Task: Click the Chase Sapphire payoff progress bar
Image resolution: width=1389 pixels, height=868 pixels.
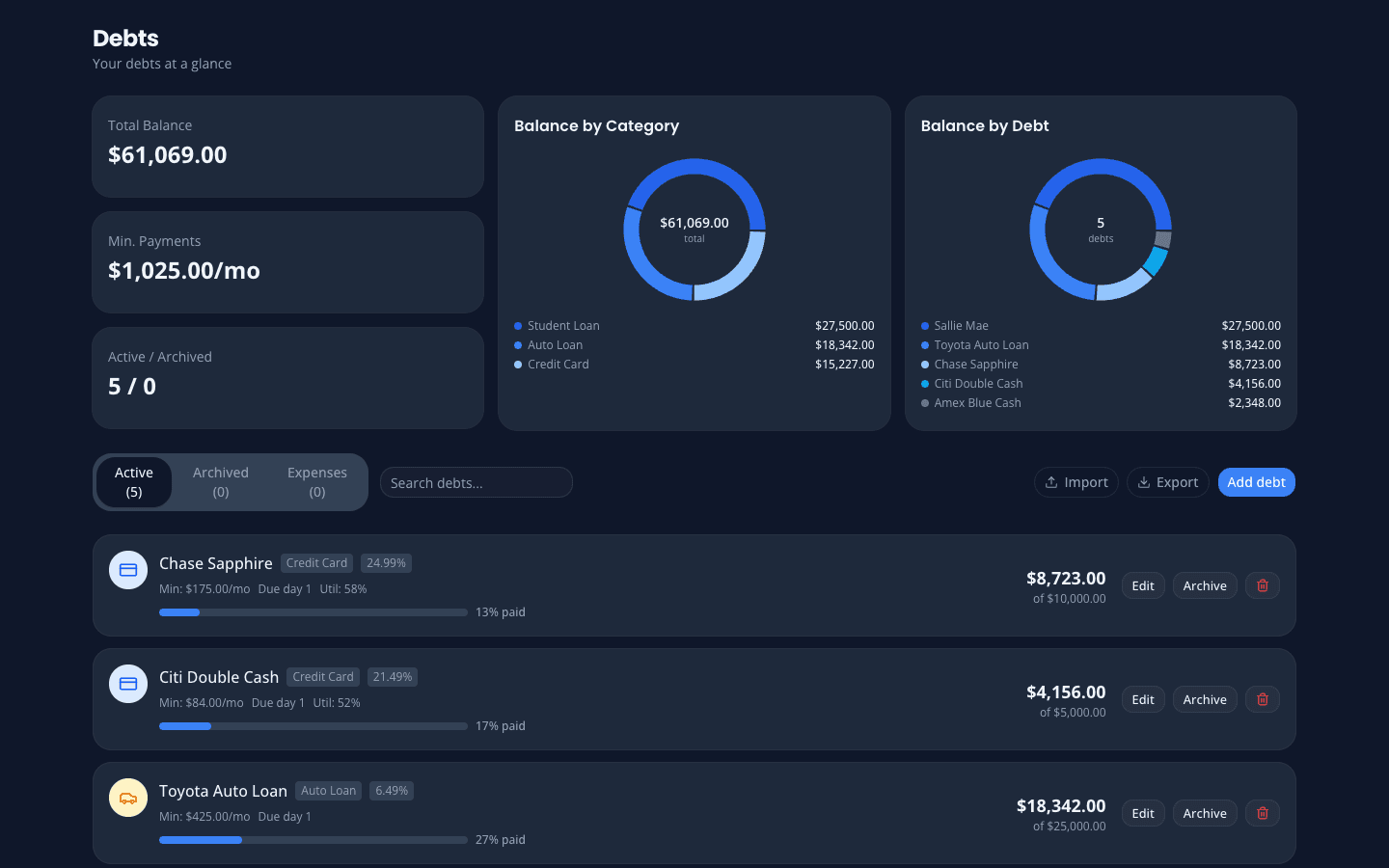Action: click(x=313, y=611)
